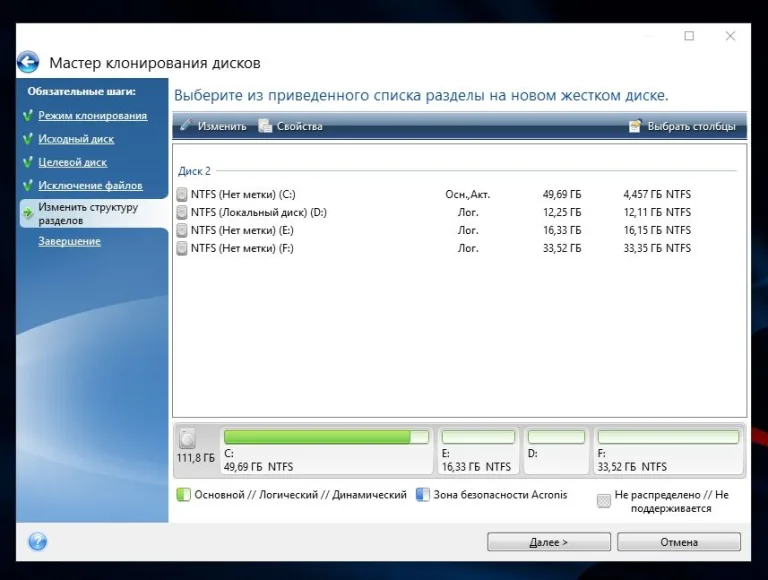This screenshot has width=768, height=580.
Task: Click the 12,25 ГБ size value
Action: point(562,212)
